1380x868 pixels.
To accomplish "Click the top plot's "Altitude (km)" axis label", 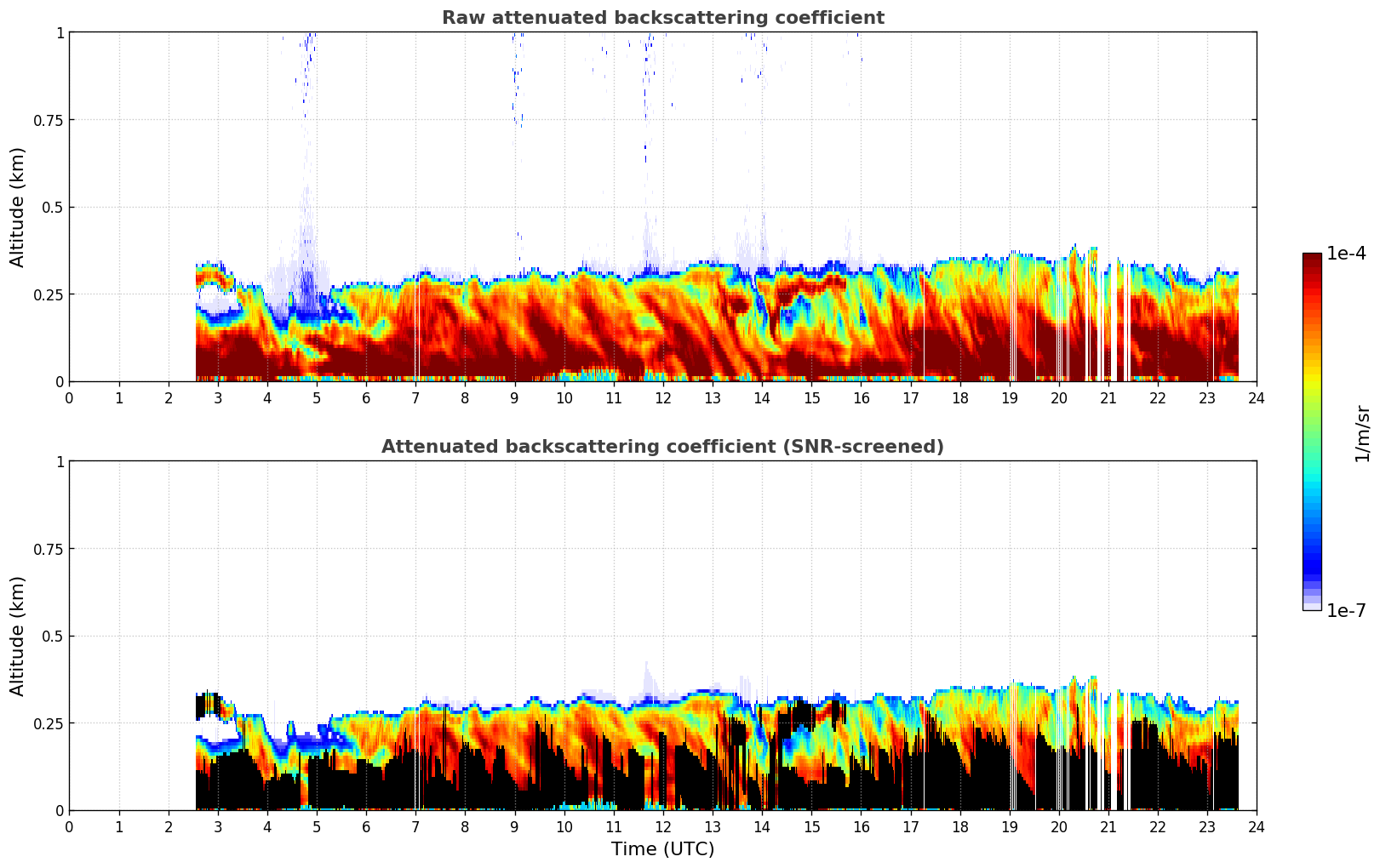I will [18, 207].
